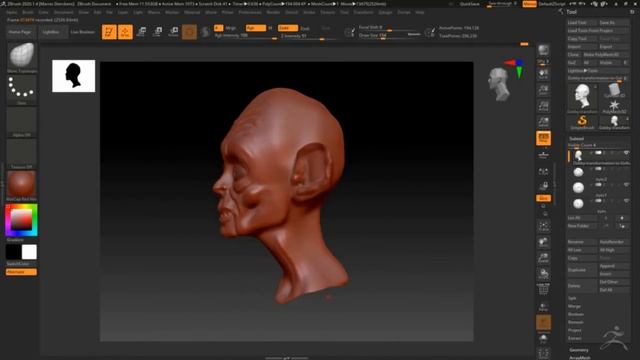The width and height of the screenshot is (640, 360).
Task: Click the Zoom3D icon in right shelf
Action: click(543, 258)
